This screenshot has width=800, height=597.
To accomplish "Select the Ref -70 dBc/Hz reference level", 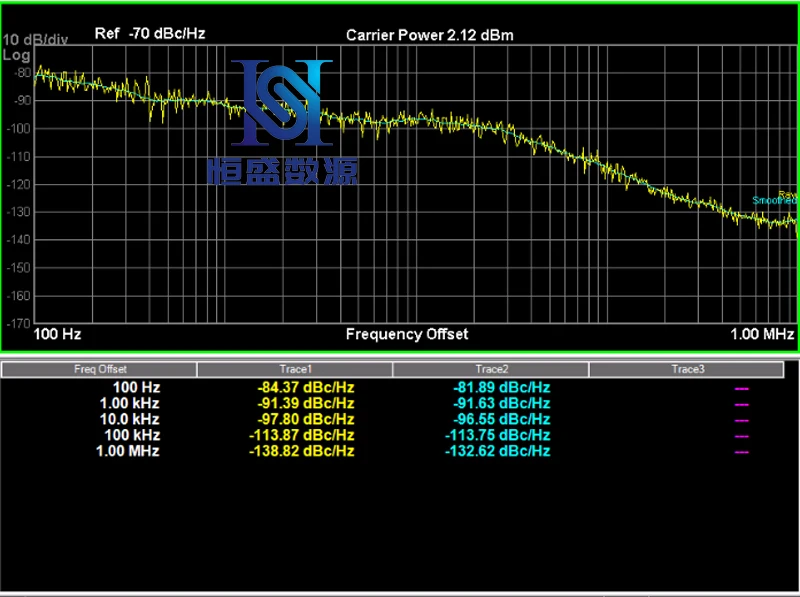I will pyautogui.click(x=150, y=33).
